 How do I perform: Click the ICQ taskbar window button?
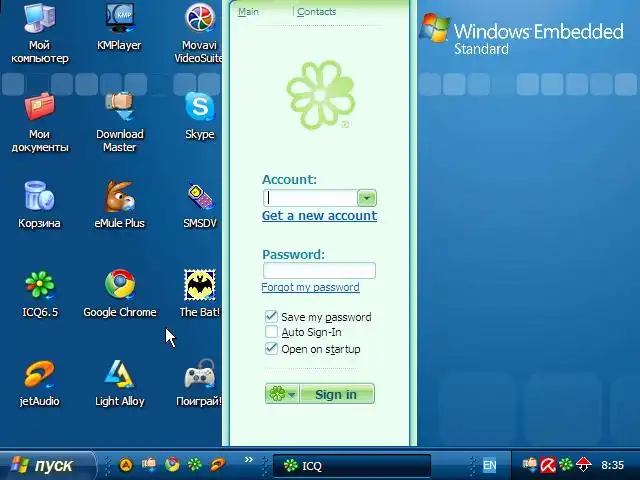click(x=351, y=466)
